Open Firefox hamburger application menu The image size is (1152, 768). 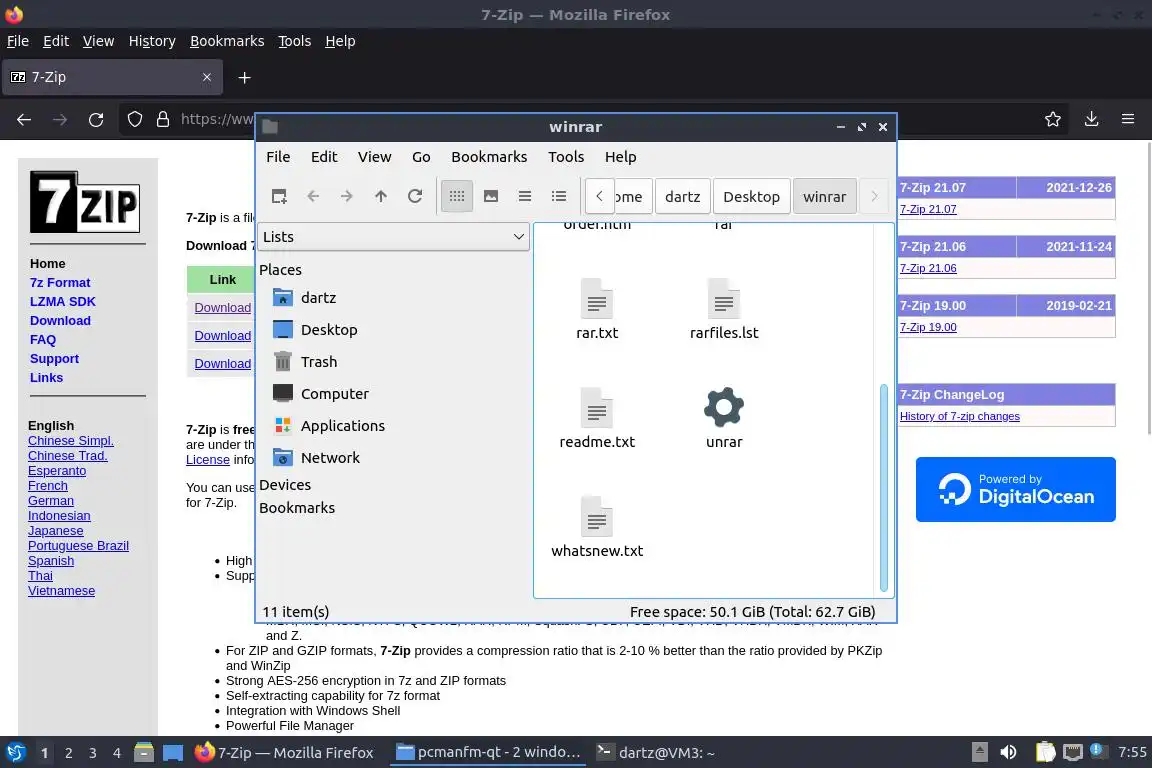tap(1128, 119)
